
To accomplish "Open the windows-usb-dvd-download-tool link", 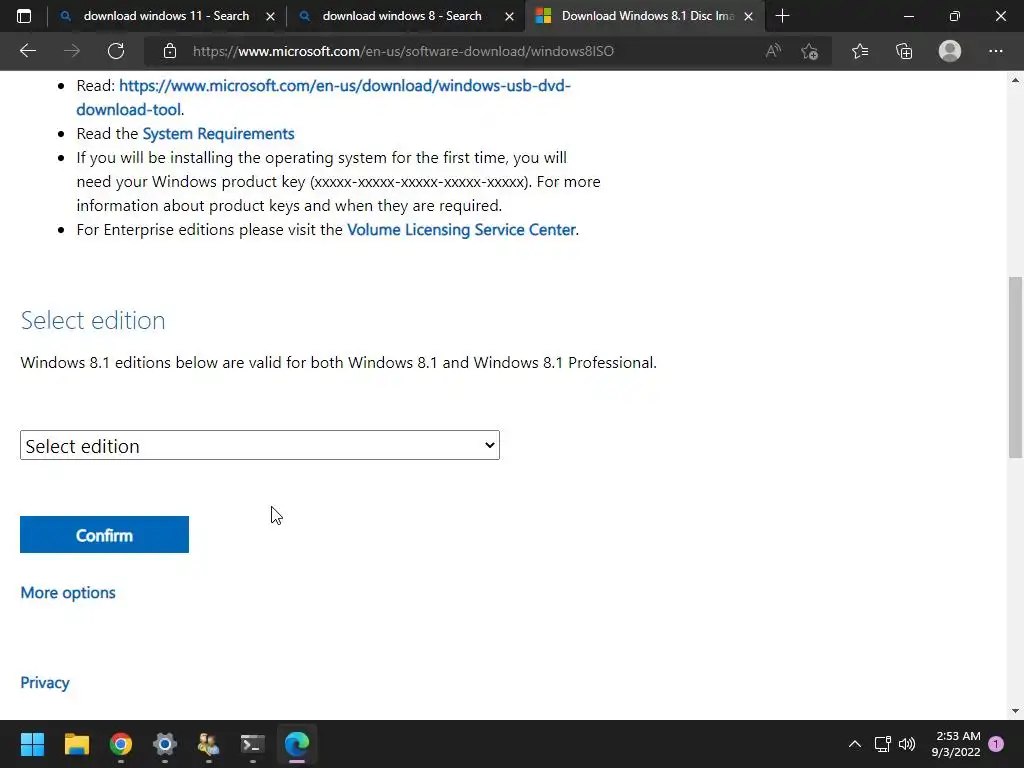I will click(x=323, y=97).
